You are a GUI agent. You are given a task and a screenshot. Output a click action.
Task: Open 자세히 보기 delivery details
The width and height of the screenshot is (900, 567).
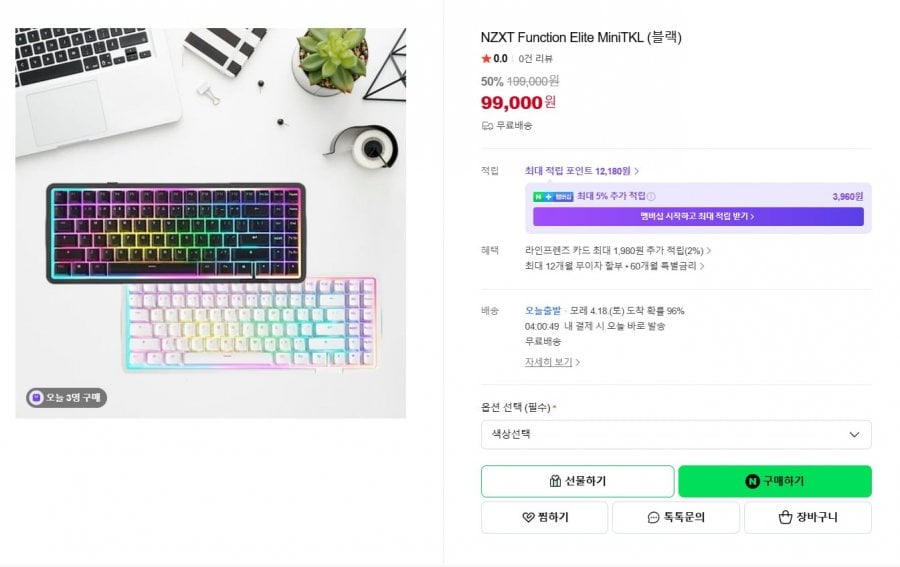click(552, 362)
